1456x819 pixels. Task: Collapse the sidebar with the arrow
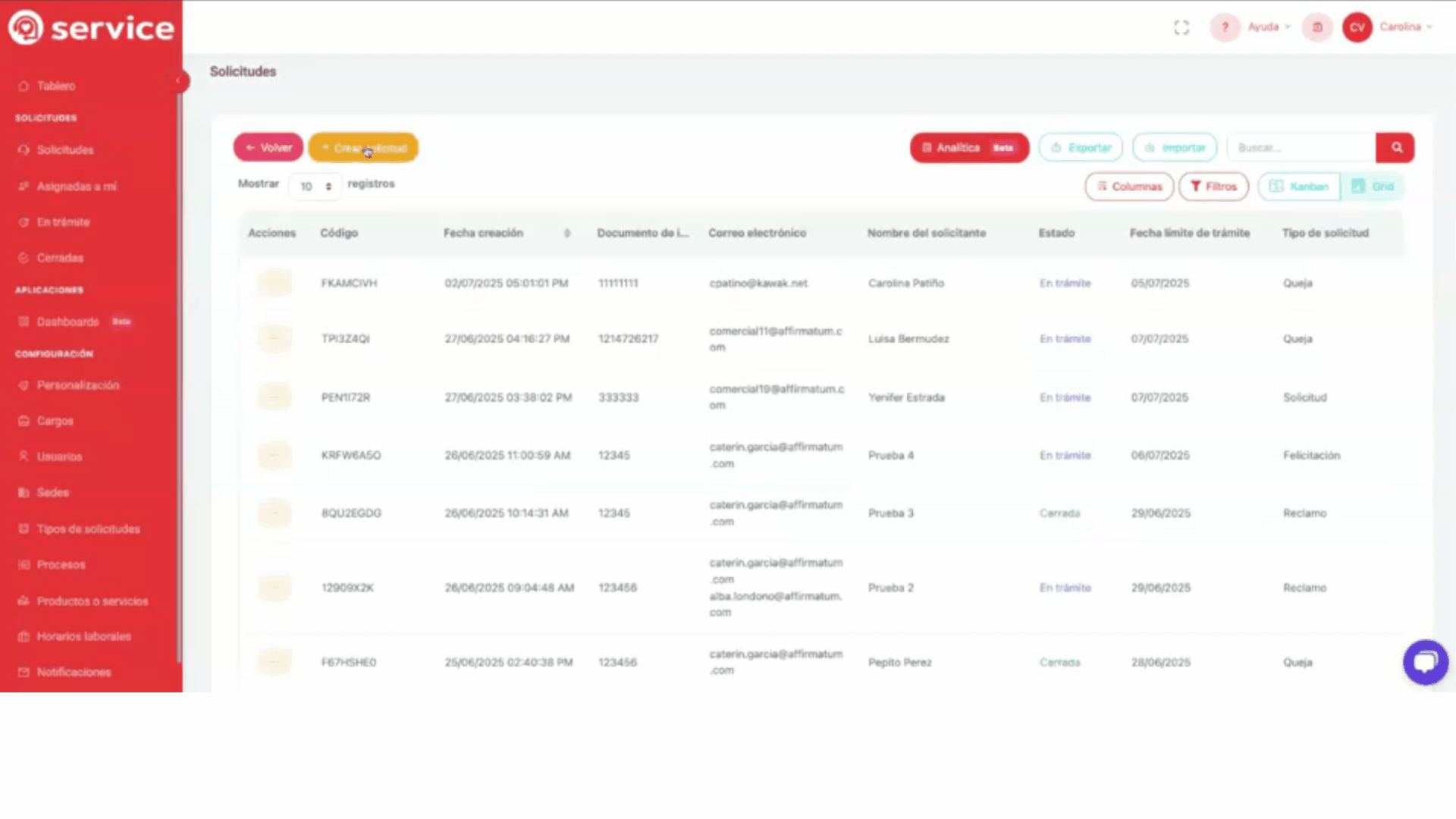[179, 80]
